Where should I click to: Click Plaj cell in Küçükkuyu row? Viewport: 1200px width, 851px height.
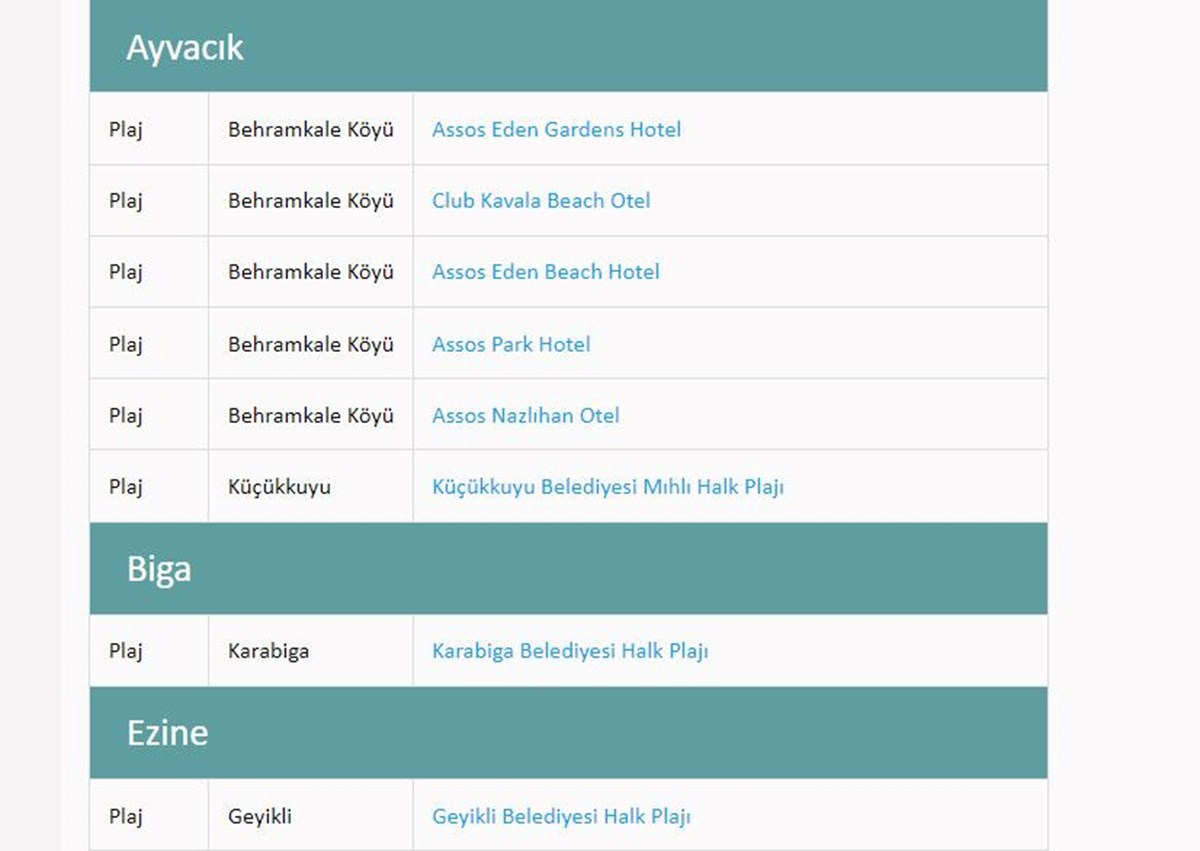point(149,487)
